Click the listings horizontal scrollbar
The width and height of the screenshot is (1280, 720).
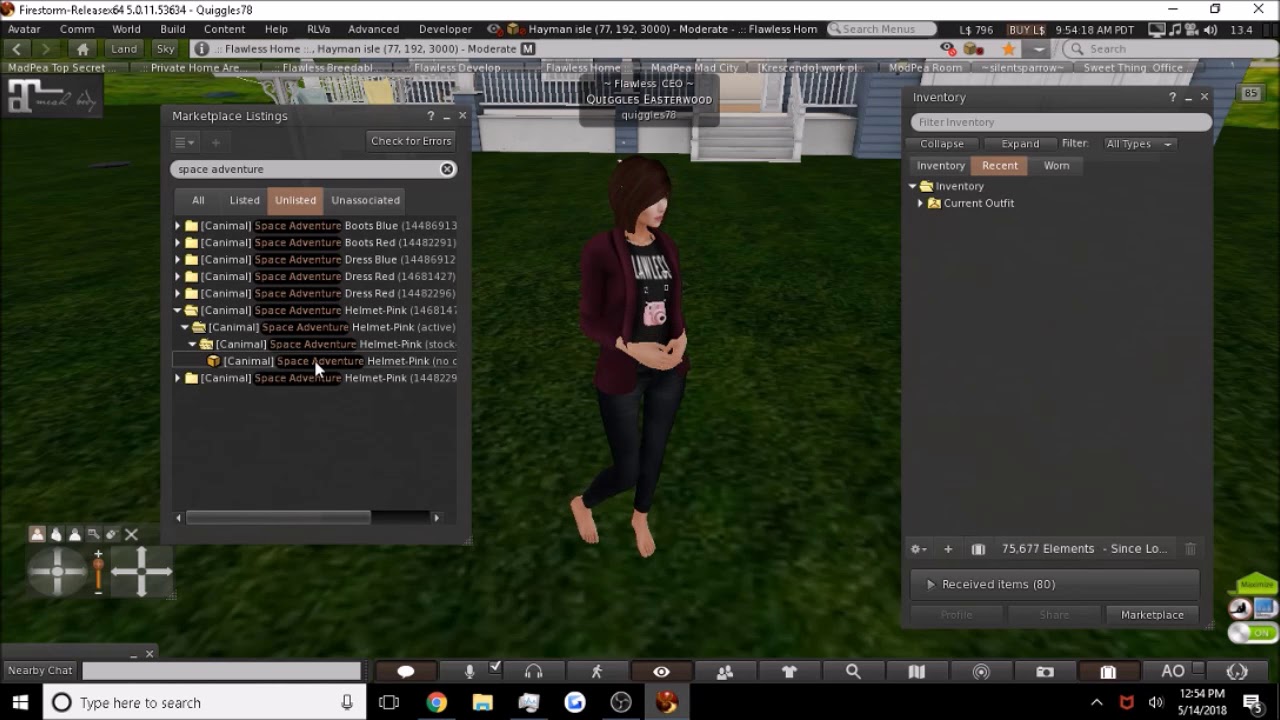pyautogui.click(x=278, y=517)
